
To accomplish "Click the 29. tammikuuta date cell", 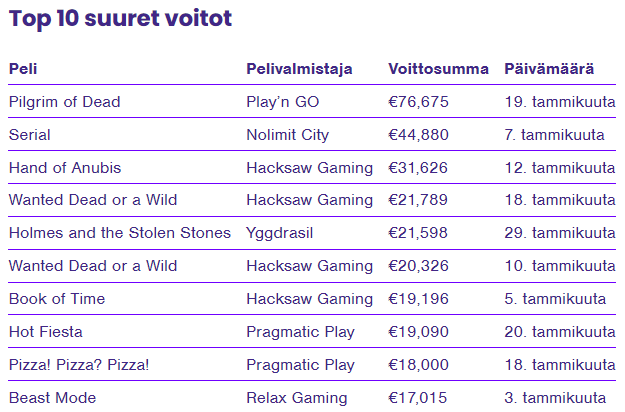I will pyautogui.click(x=560, y=233).
